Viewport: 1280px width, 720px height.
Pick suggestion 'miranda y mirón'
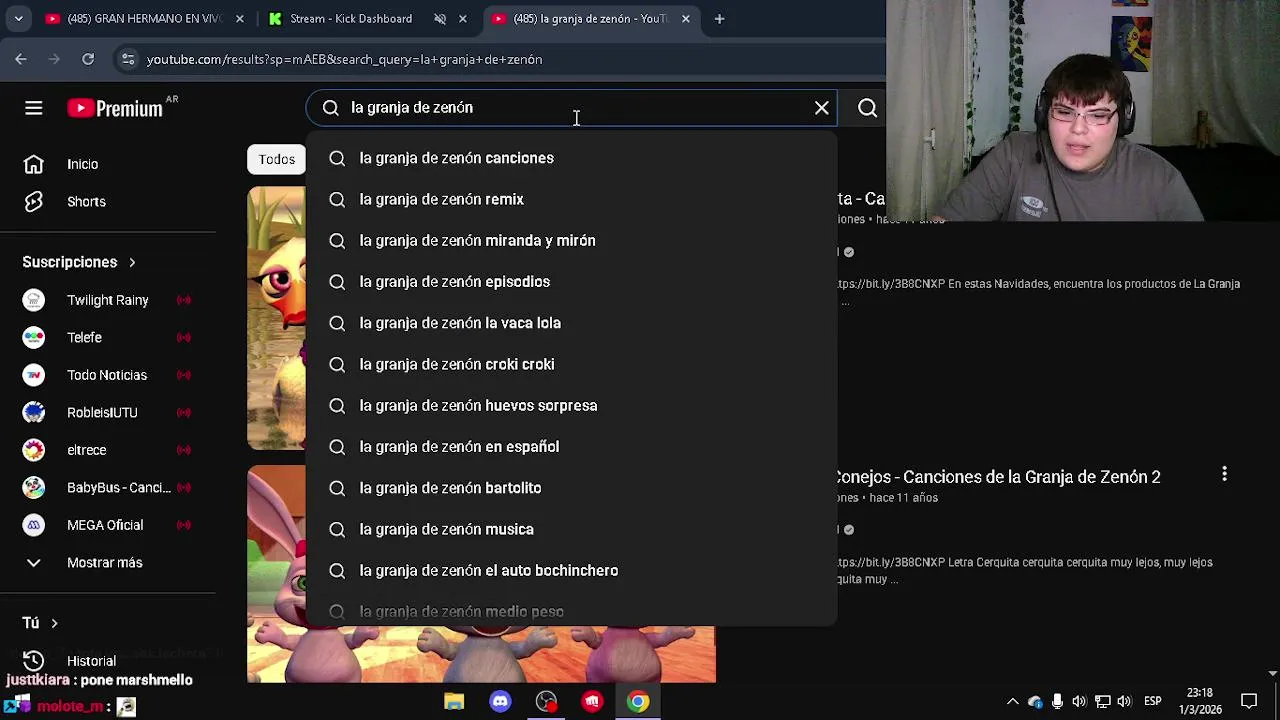coord(571,241)
